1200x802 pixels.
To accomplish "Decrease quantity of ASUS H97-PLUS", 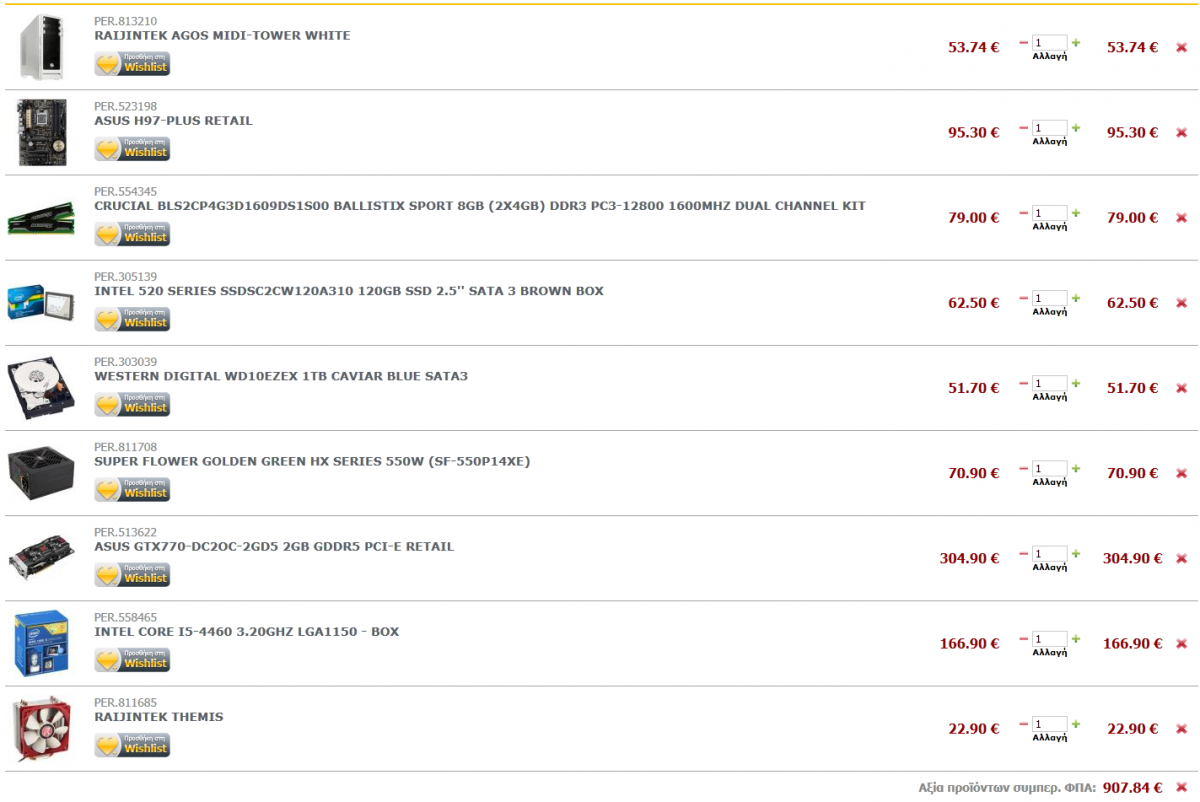I will 1023,128.
